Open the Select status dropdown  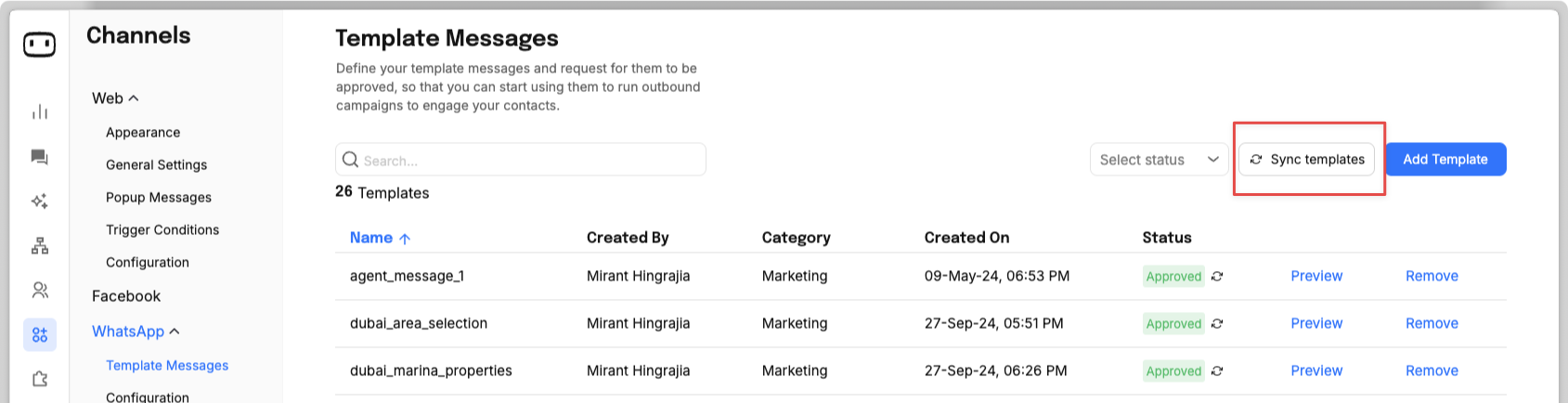click(x=1159, y=160)
